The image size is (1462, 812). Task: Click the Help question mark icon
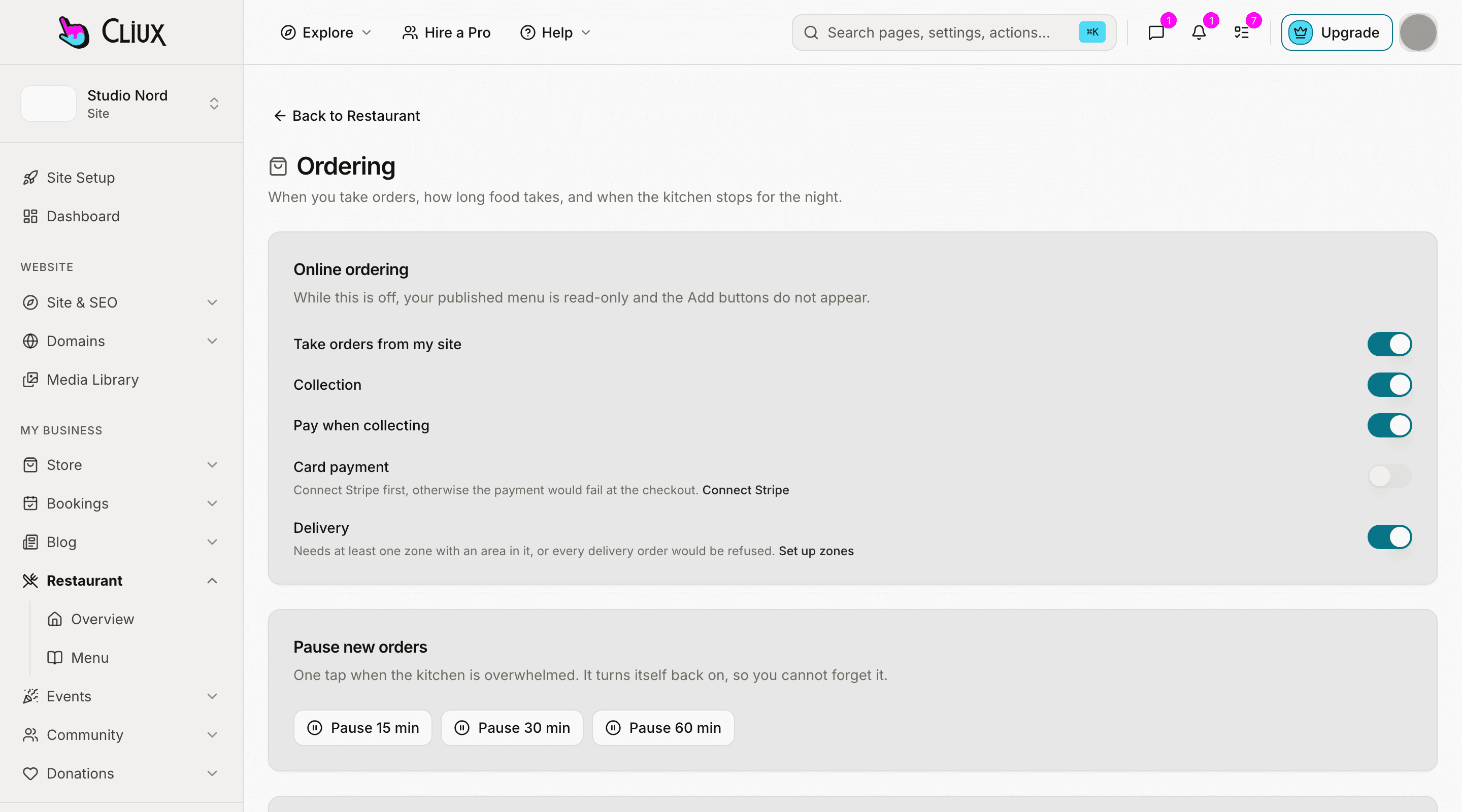pyautogui.click(x=527, y=32)
